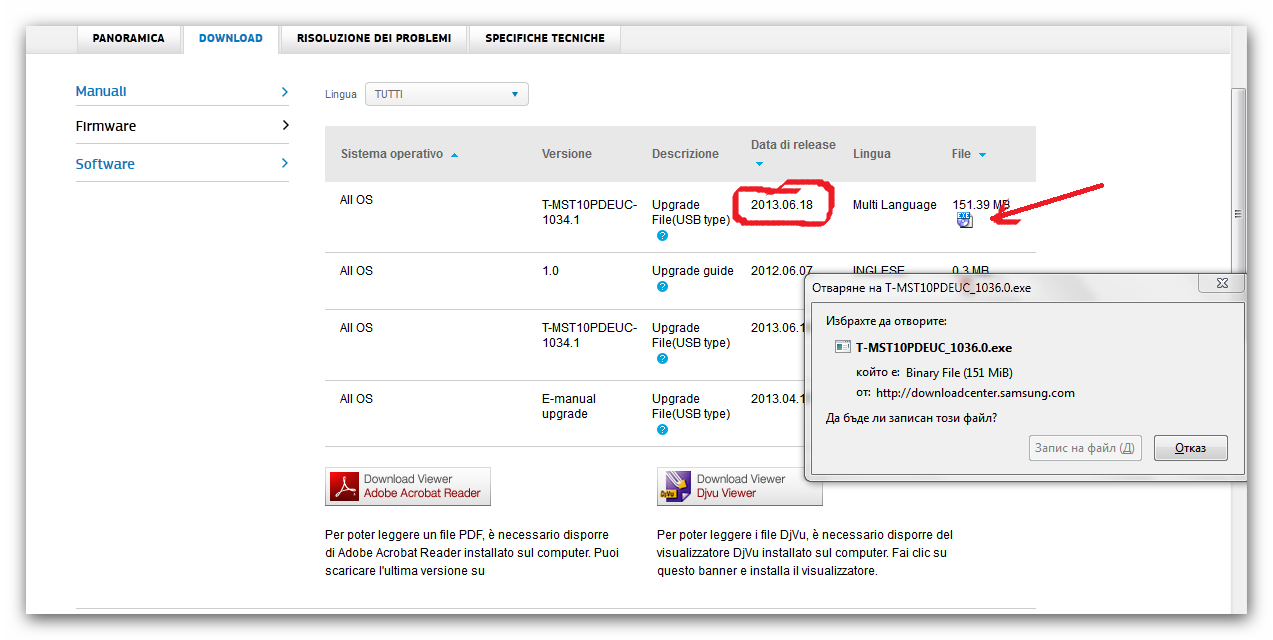Click the help icon below Upgrade guide description
1273x640 pixels.
click(x=662, y=287)
